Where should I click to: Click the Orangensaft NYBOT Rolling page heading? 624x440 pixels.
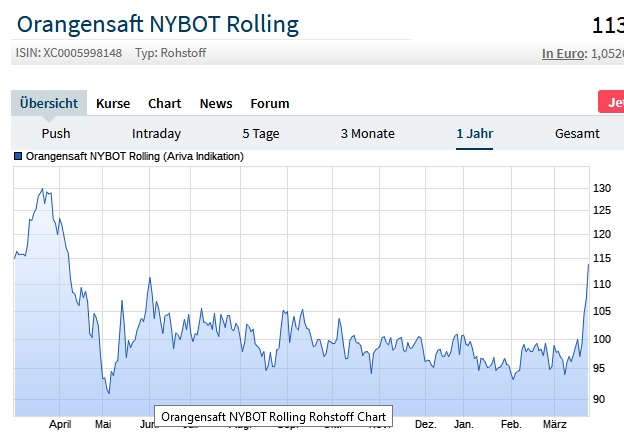(158, 24)
